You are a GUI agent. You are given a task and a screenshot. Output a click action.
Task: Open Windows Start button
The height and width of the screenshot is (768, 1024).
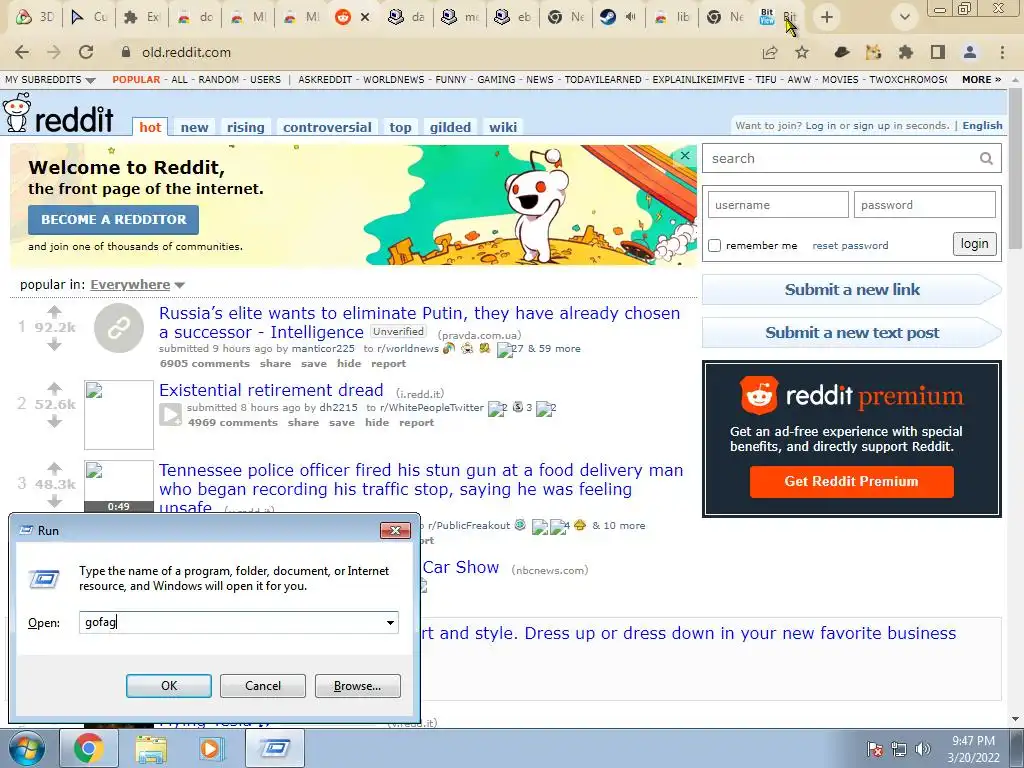[x=27, y=749]
